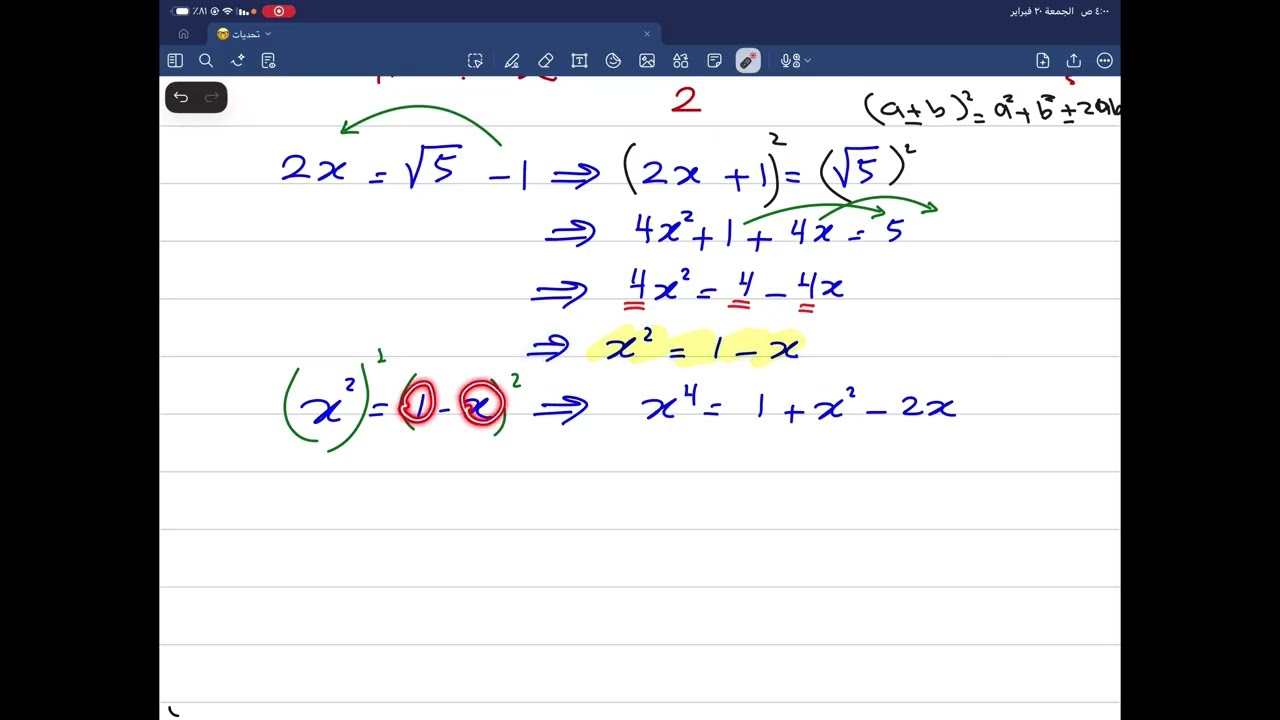Select the pen tool
The width and height of the screenshot is (1280, 720).
point(512,61)
